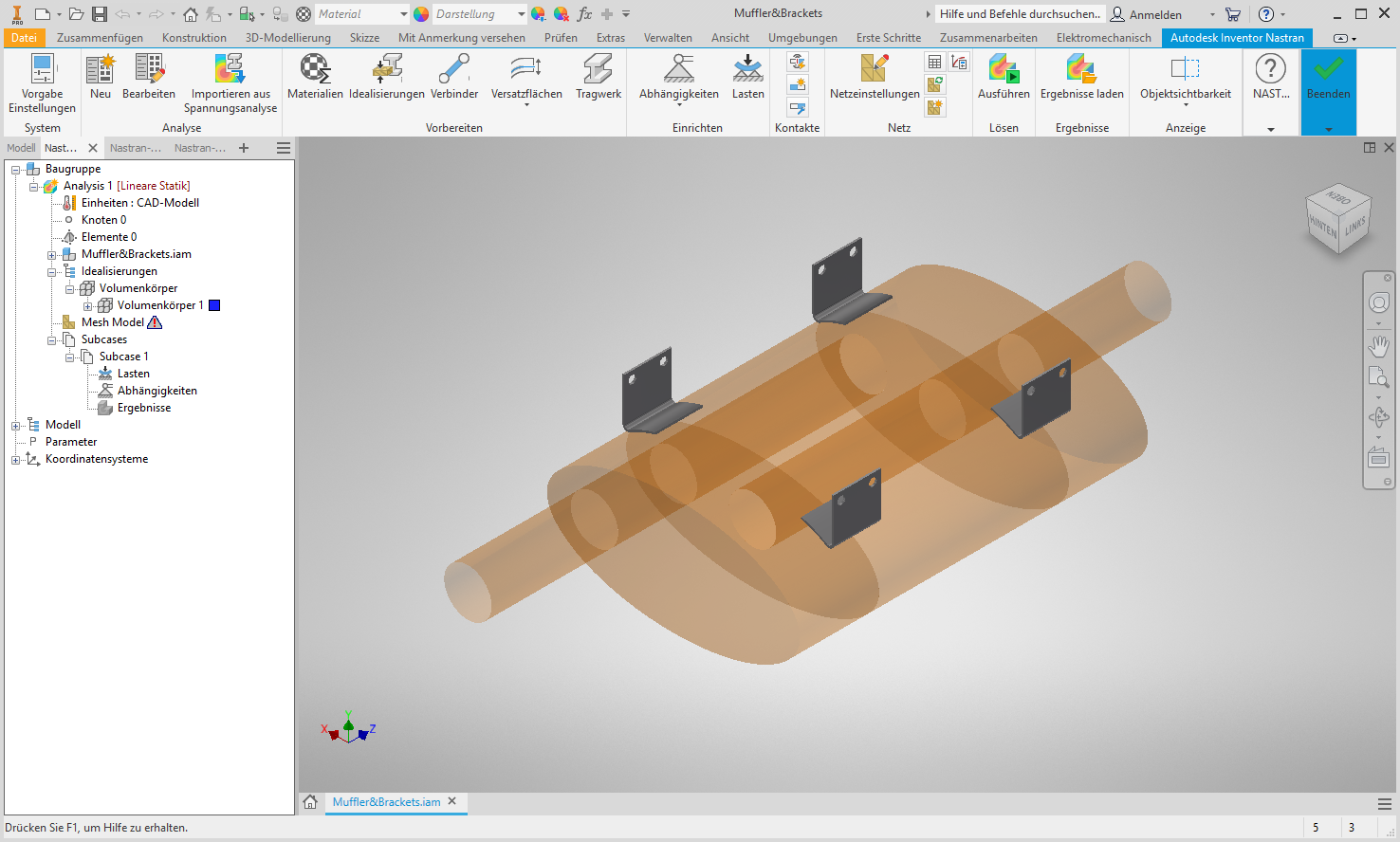
Task: Expand the Koordinatensysteme tree node
Action: click(x=15, y=459)
